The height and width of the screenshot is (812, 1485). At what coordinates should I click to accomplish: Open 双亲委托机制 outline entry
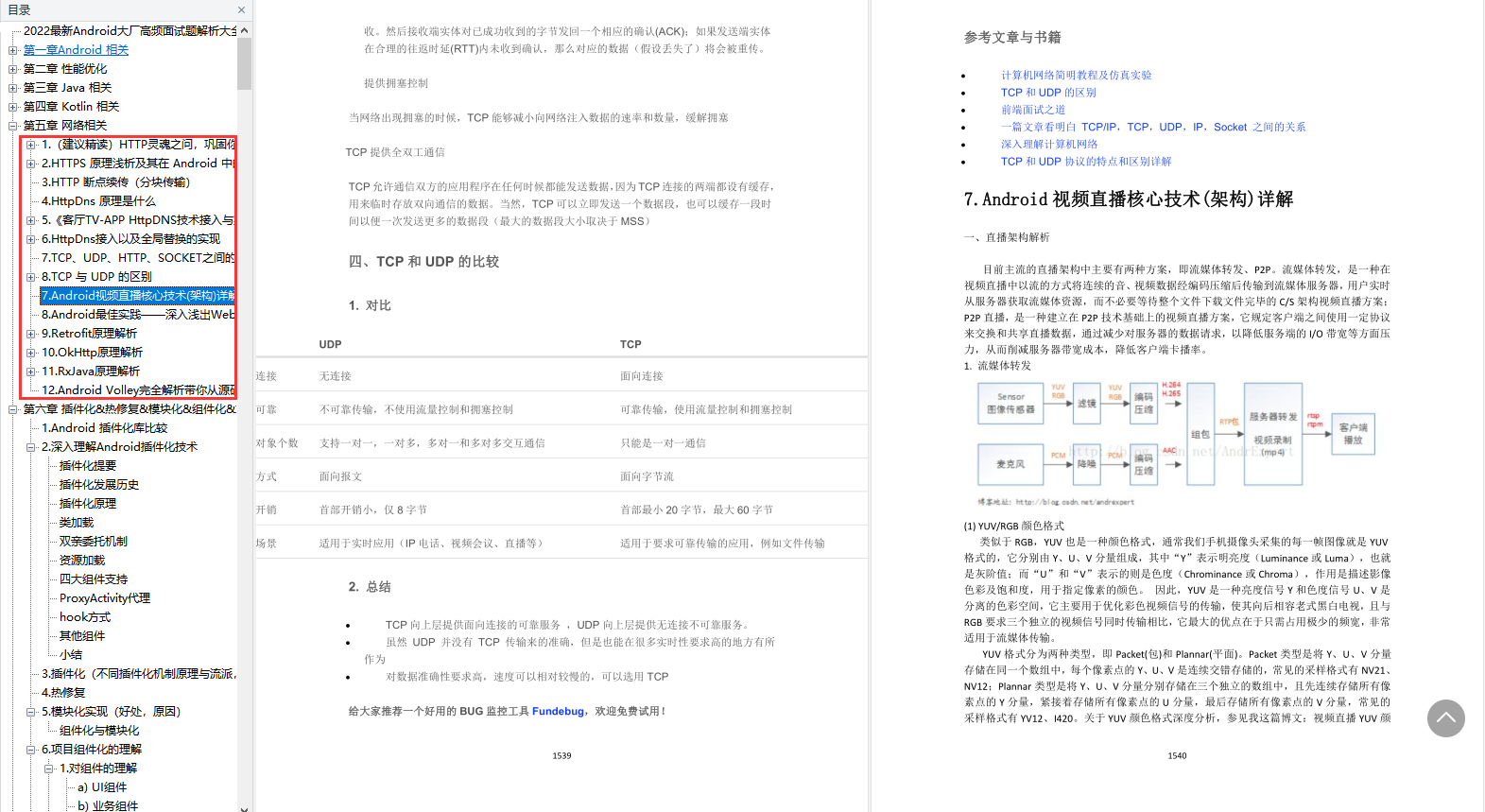point(94,542)
